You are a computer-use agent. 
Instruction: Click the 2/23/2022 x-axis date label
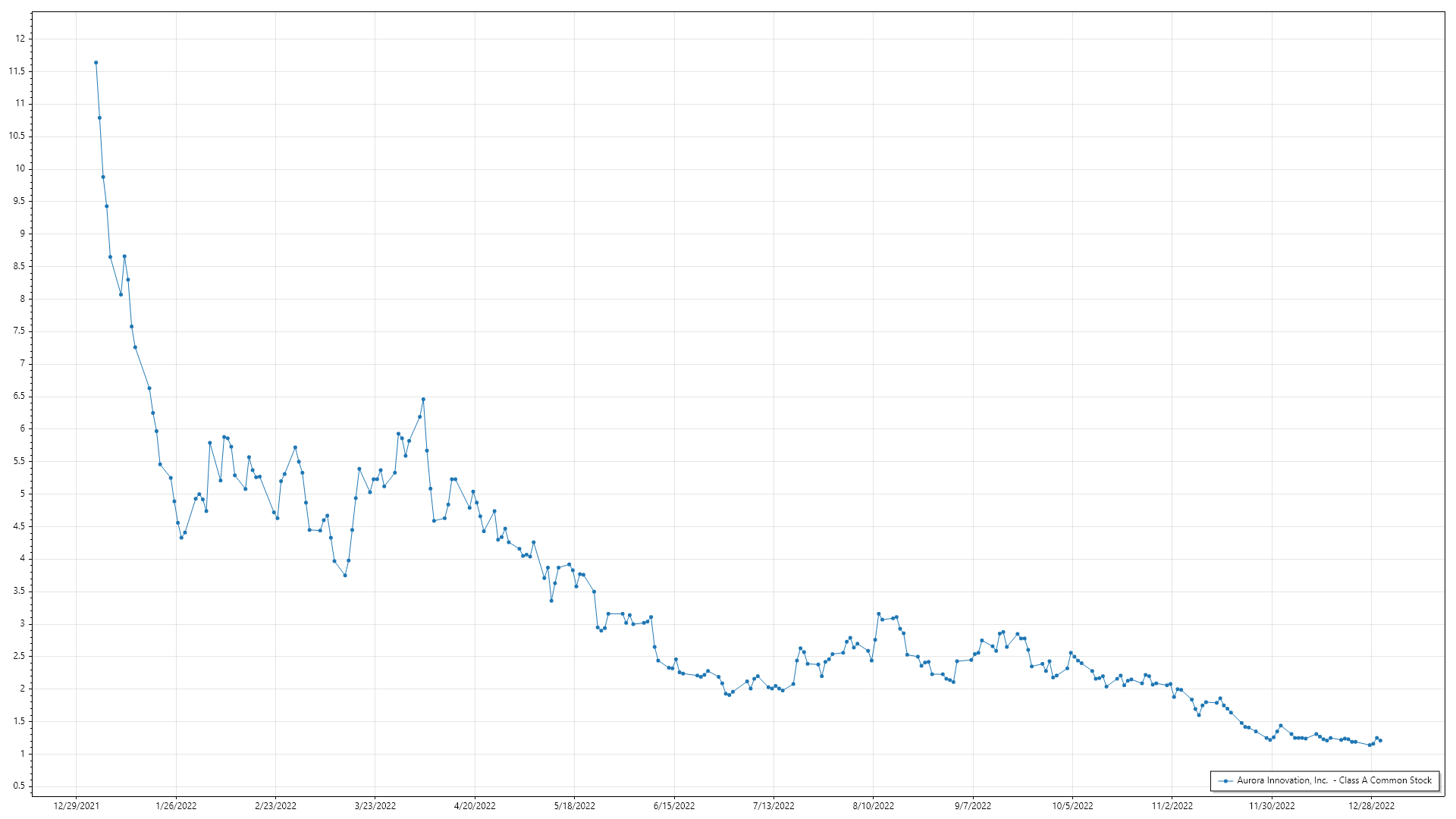coord(275,805)
